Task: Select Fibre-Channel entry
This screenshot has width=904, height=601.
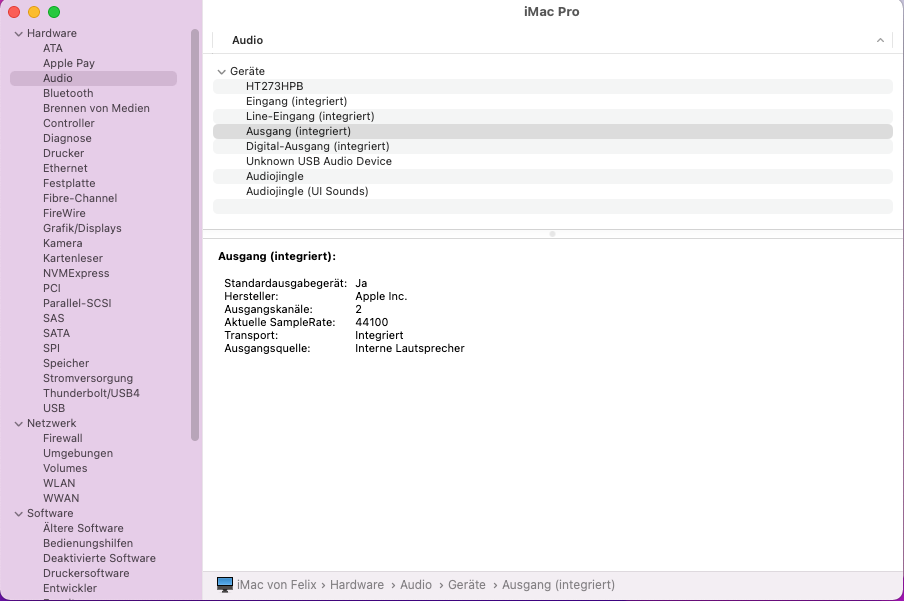Action: pos(80,198)
